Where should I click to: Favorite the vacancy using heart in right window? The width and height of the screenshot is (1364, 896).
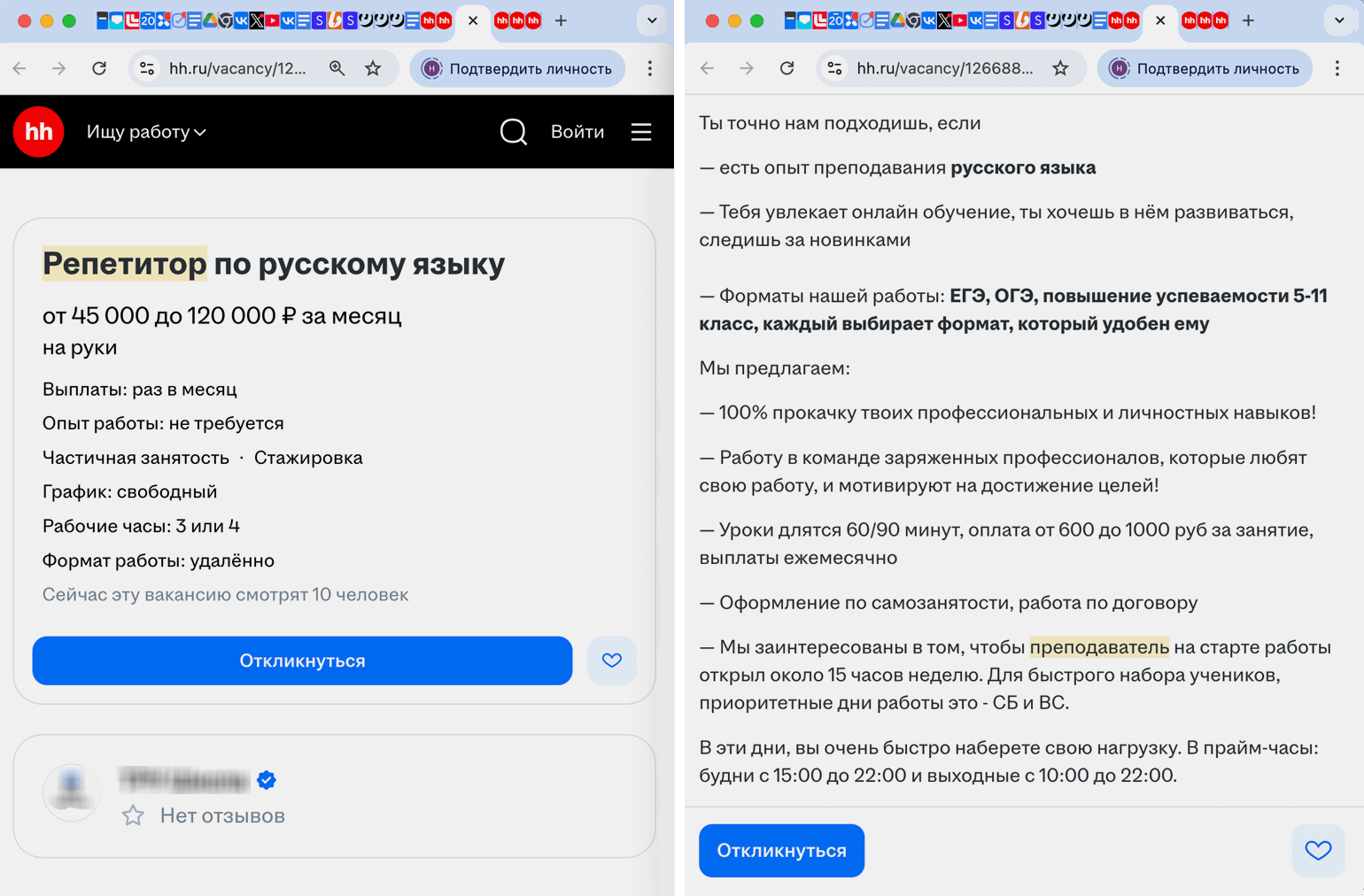(x=1318, y=851)
